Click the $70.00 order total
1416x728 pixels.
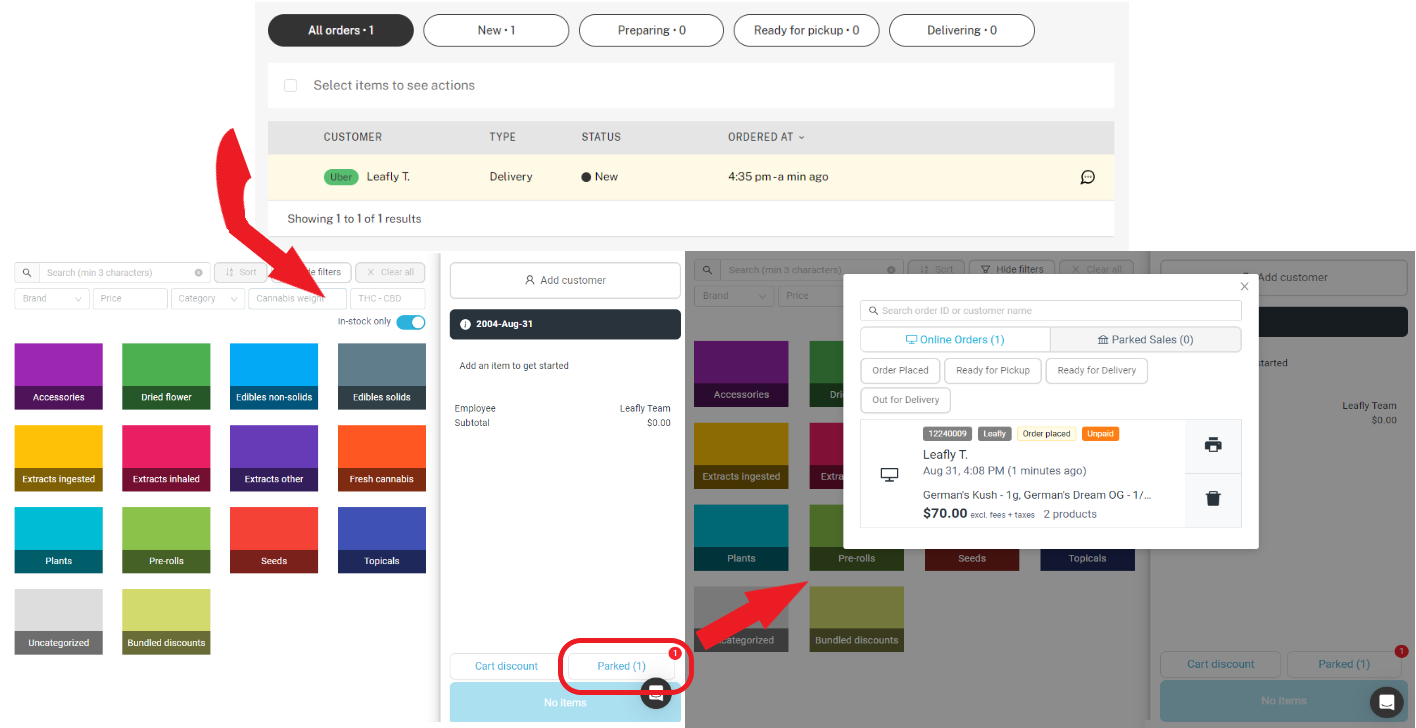click(x=945, y=514)
